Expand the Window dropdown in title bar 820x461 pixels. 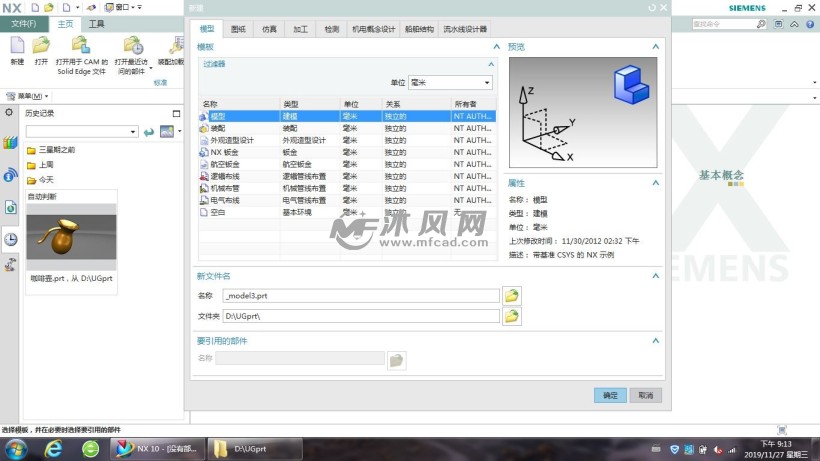coord(119,7)
